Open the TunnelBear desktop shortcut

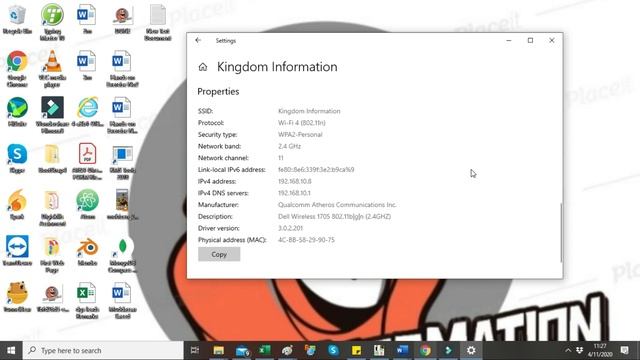(17, 297)
